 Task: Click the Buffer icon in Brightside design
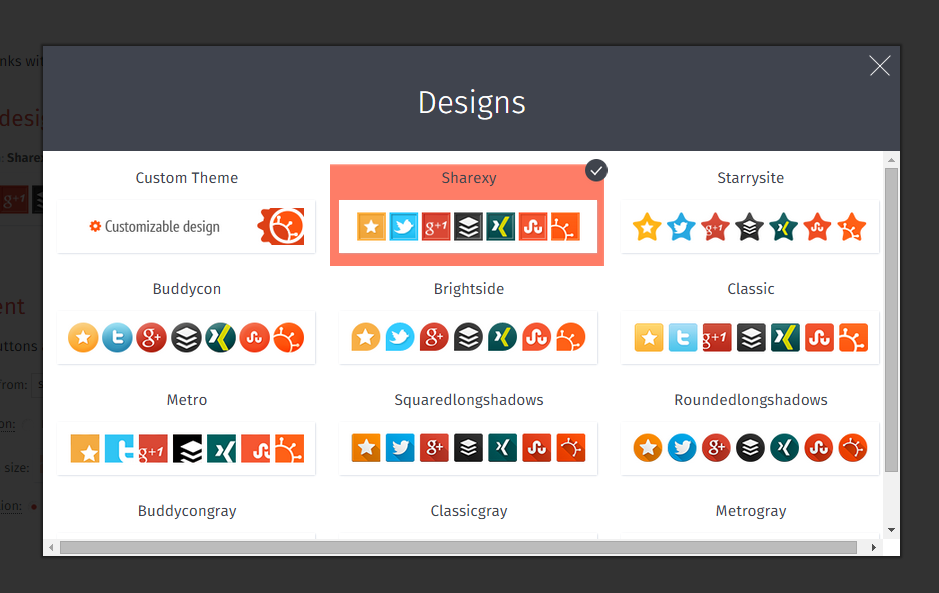click(468, 337)
